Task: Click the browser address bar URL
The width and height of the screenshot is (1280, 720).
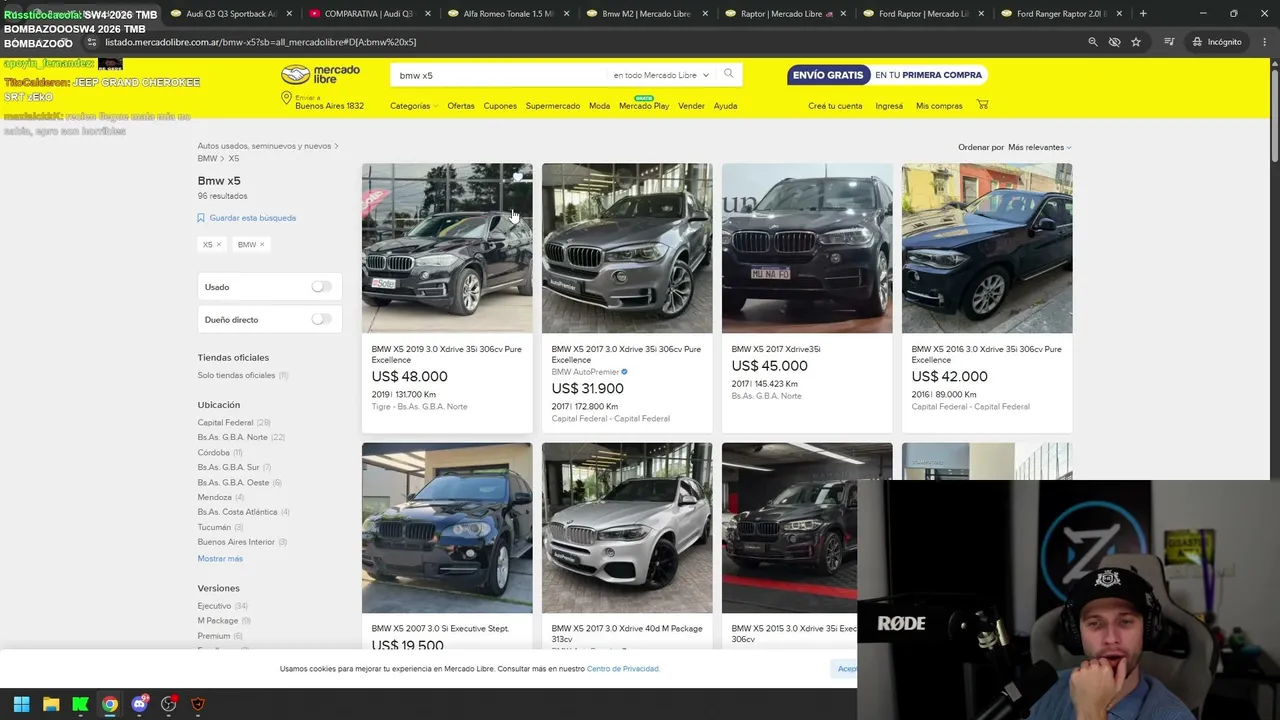Action: tap(261, 42)
